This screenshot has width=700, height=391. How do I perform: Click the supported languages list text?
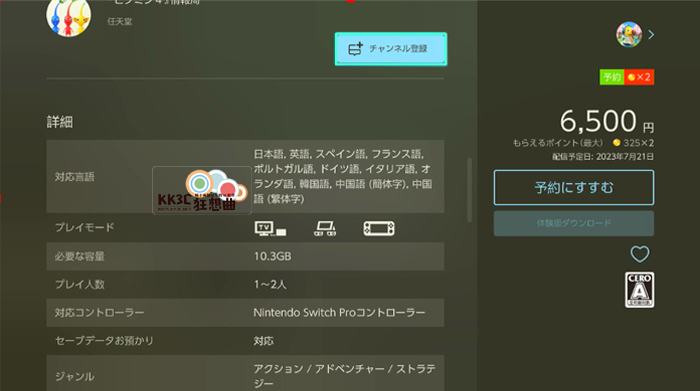(x=342, y=176)
